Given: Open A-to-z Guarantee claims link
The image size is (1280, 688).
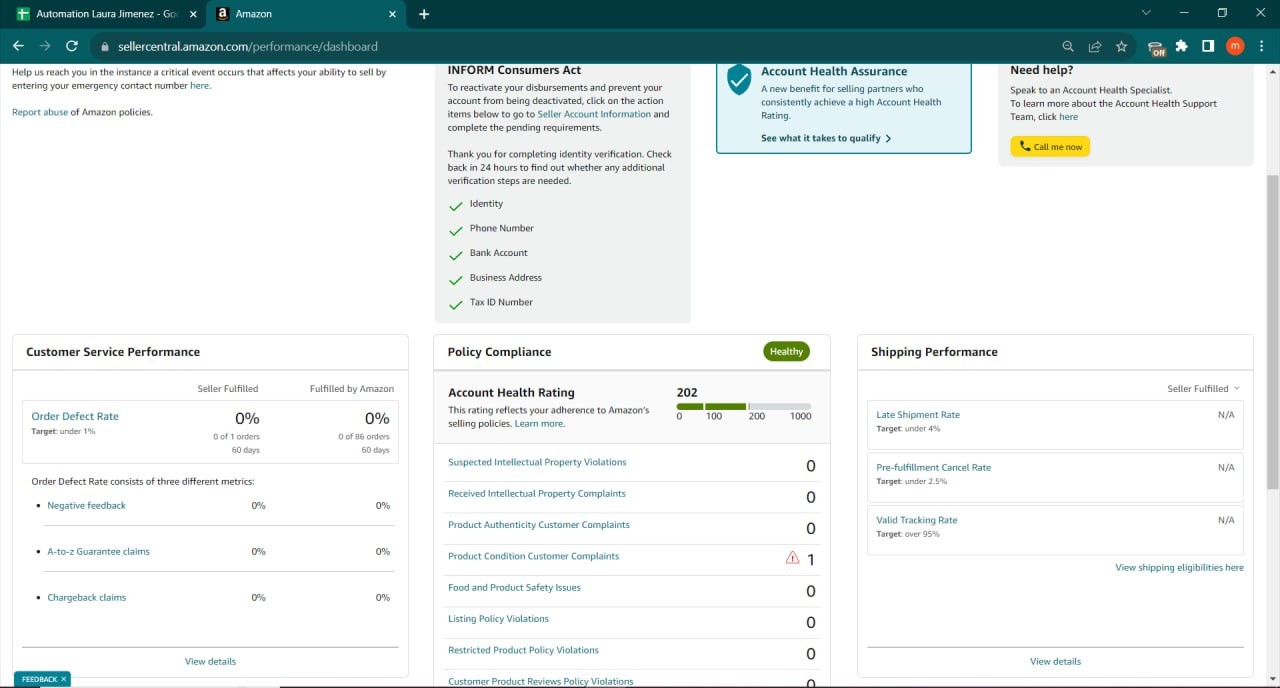Looking at the screenshot, I should pyautogui.click(x=98, y=552).
